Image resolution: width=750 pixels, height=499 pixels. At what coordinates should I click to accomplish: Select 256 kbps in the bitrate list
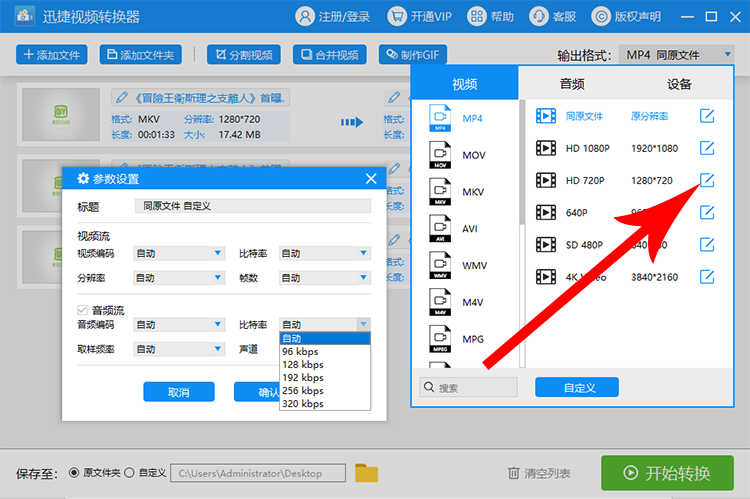coord(325,390)
